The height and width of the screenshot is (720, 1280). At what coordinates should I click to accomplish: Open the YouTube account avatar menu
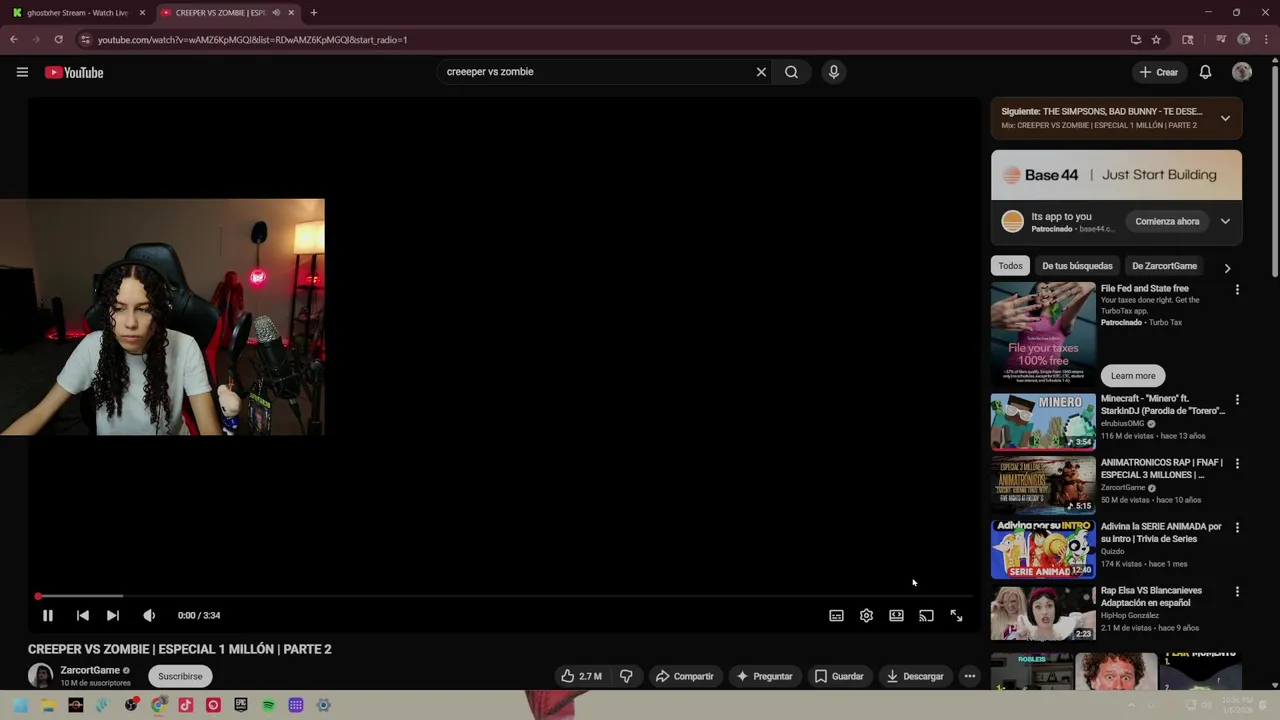[1242, 72]
